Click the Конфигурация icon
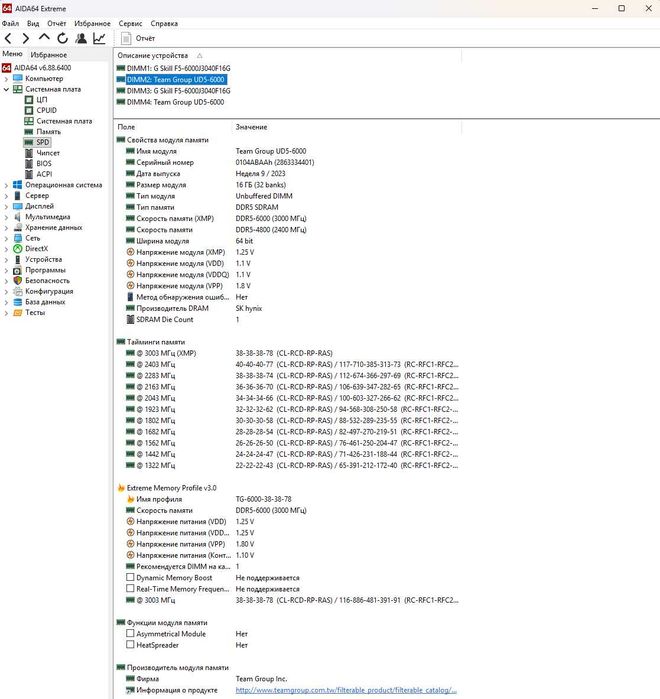The image size is (660, 699). click(18, 291)
